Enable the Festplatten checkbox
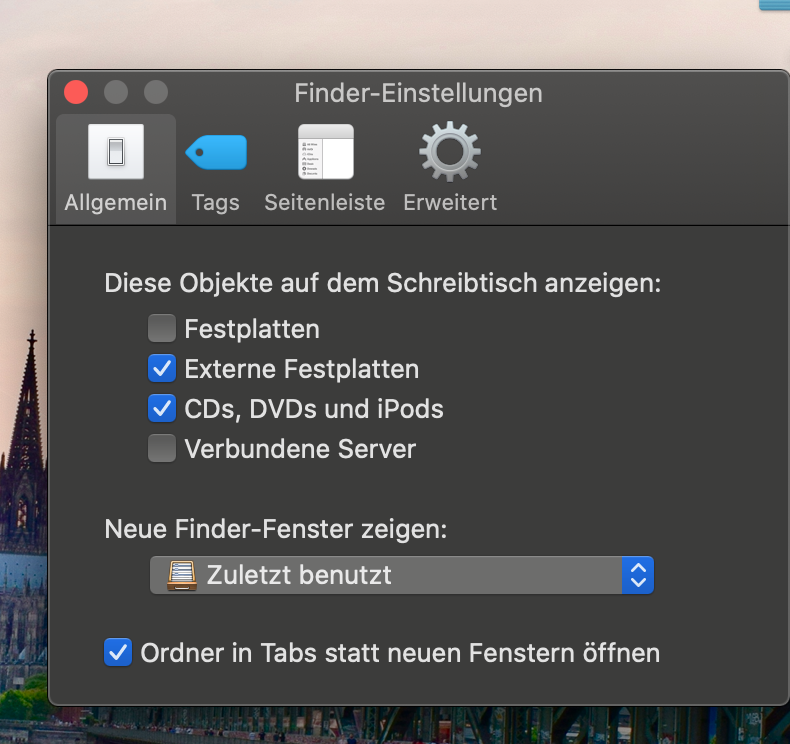 pyautogui.click(x=161, y=328)
